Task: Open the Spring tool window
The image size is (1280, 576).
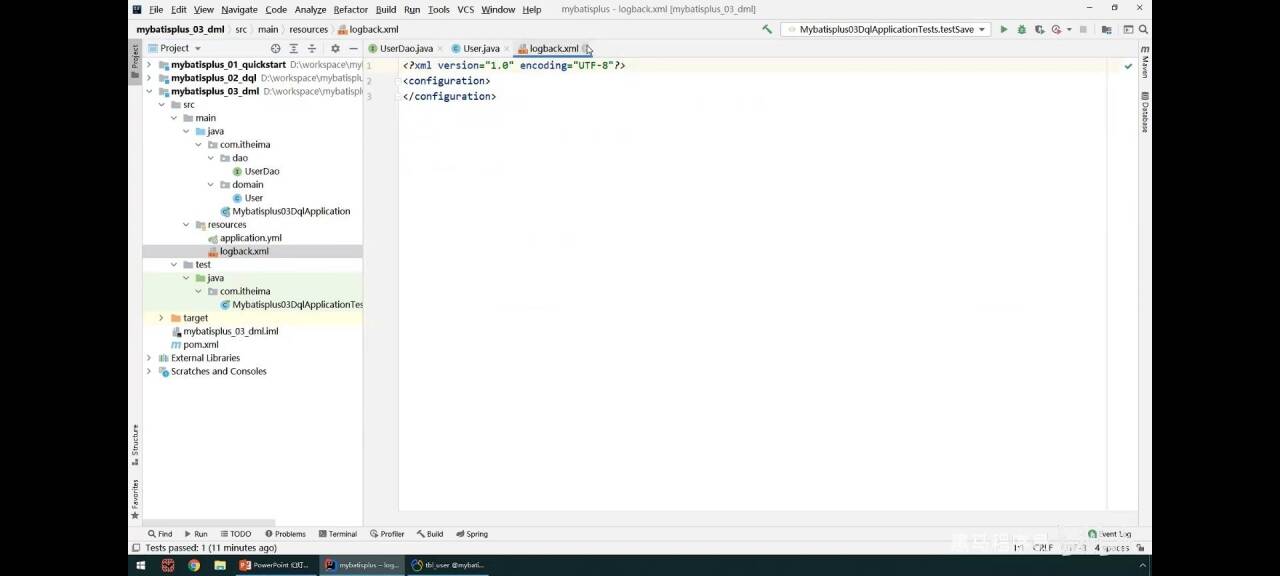Action: point(472,534)
